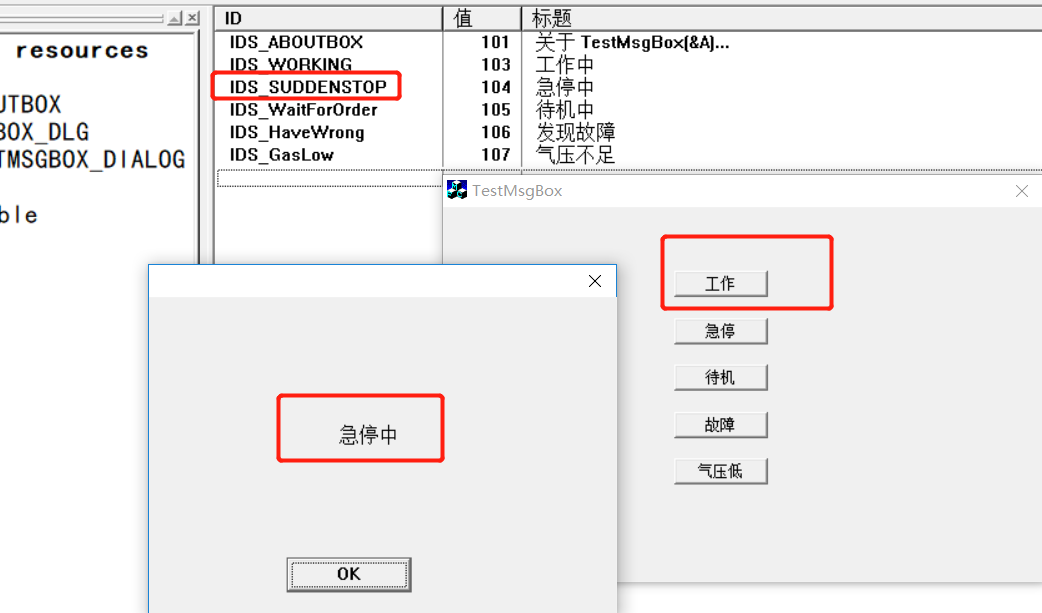This screenshot has height=613, width=1042.
Task: Close the message box dialog
Action: tap(595, 281)
